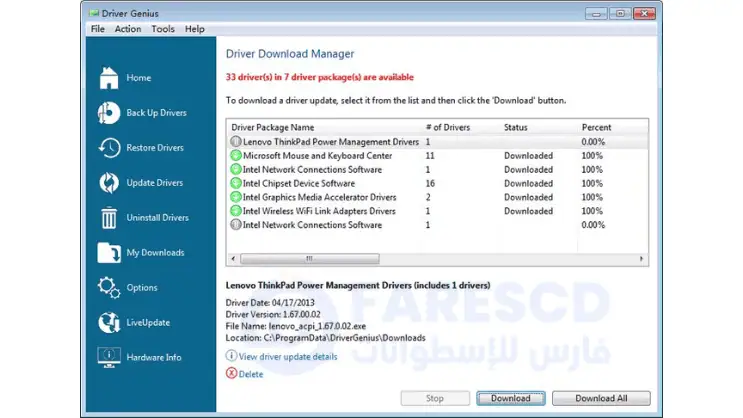Open the Options gear icon

pyautogui.click(x=108, y=288)
